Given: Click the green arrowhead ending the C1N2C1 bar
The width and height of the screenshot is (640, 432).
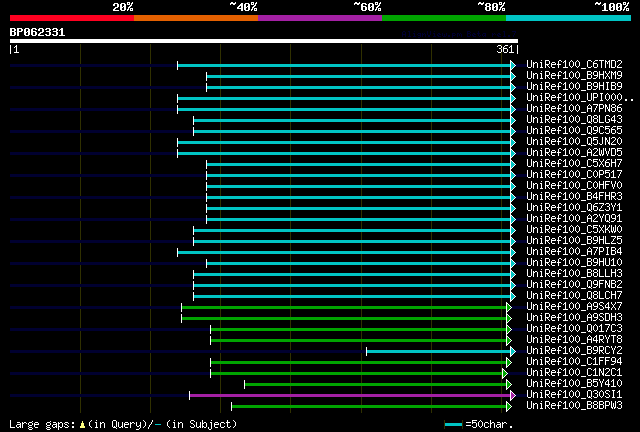Looking at the screenshot, I should (x=505, y=373).
